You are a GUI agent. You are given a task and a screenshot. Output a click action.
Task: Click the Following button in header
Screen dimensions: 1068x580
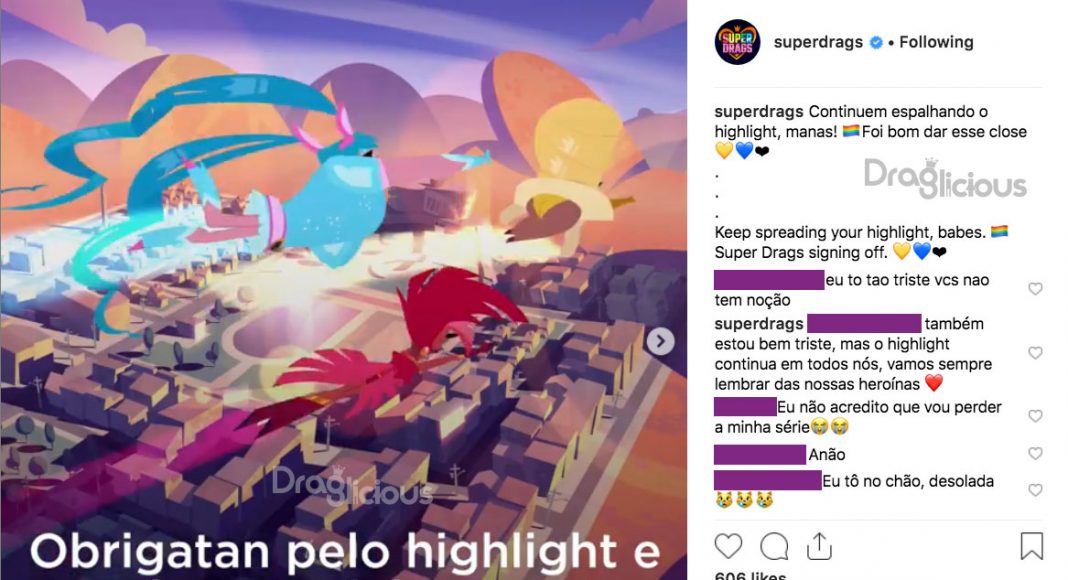tap(936, 42)
